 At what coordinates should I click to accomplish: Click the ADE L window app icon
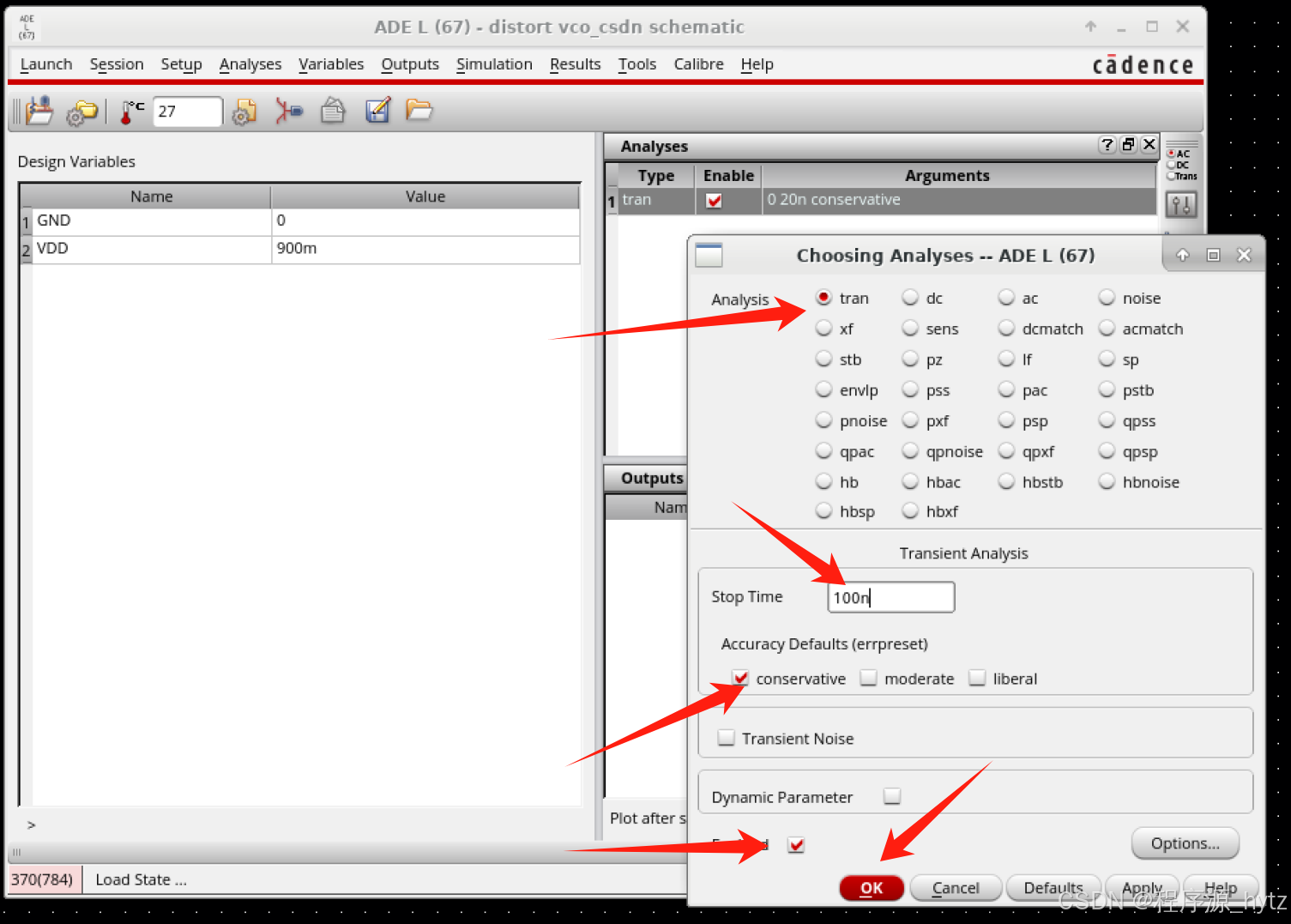[x=27, y=27]
